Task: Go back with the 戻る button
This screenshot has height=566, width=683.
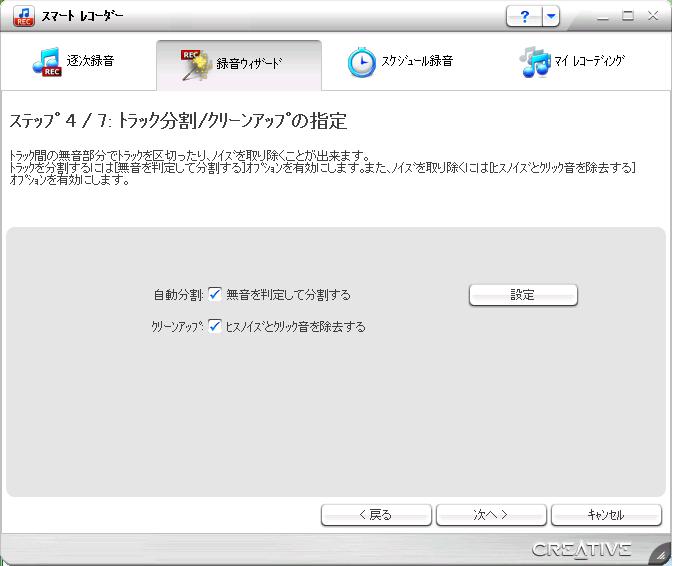Action: pyautogui.click(x=375, y=515)
